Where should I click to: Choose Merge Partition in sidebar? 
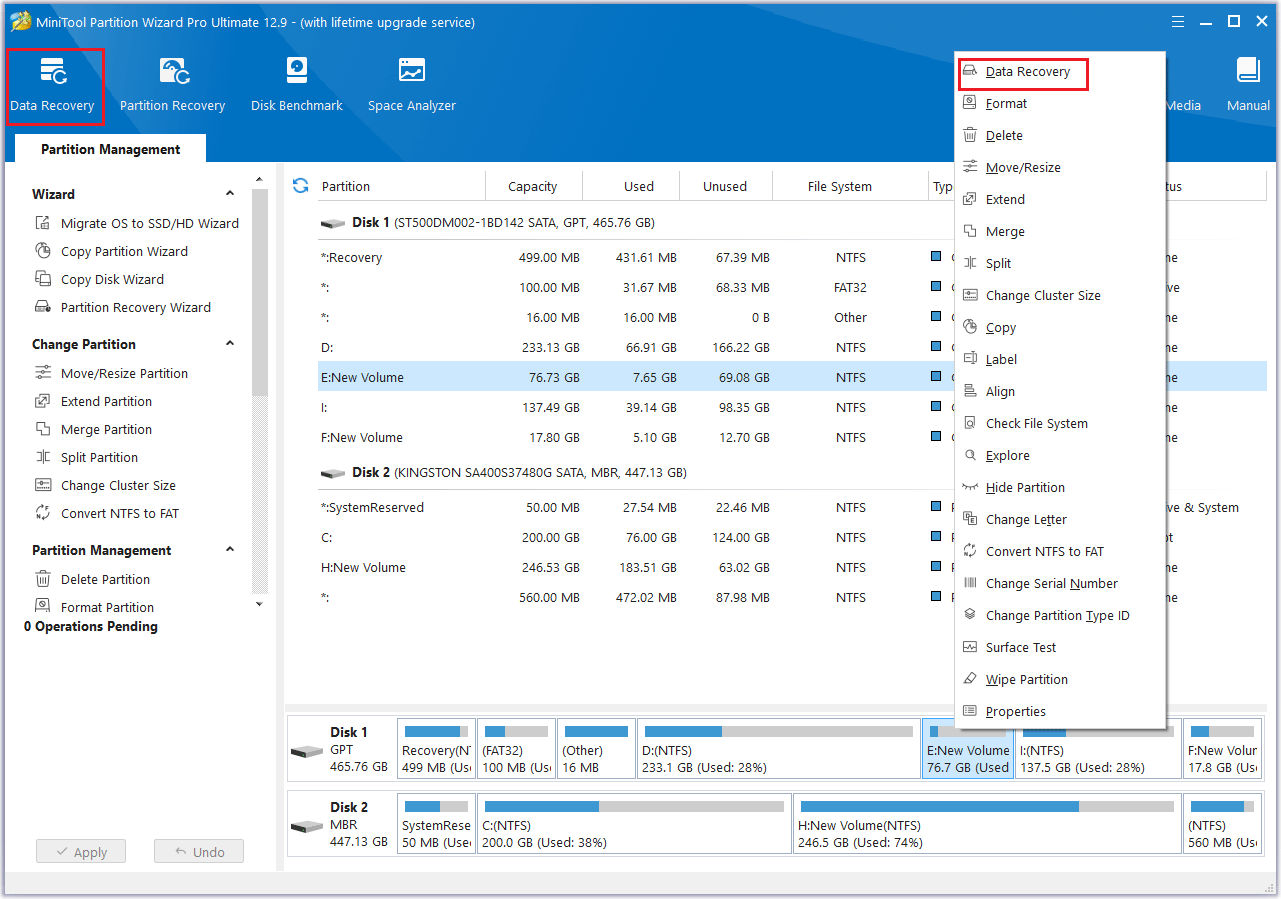(x=93, y=430)
